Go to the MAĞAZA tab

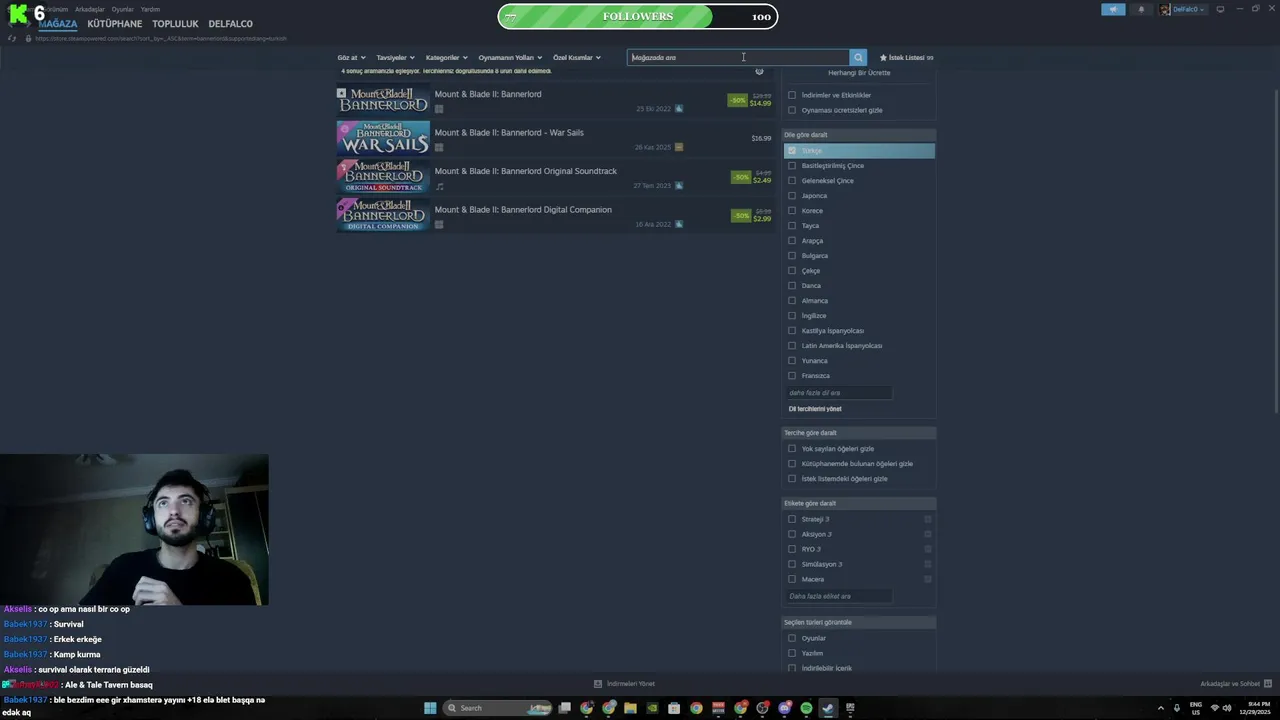tap(58, 24)
